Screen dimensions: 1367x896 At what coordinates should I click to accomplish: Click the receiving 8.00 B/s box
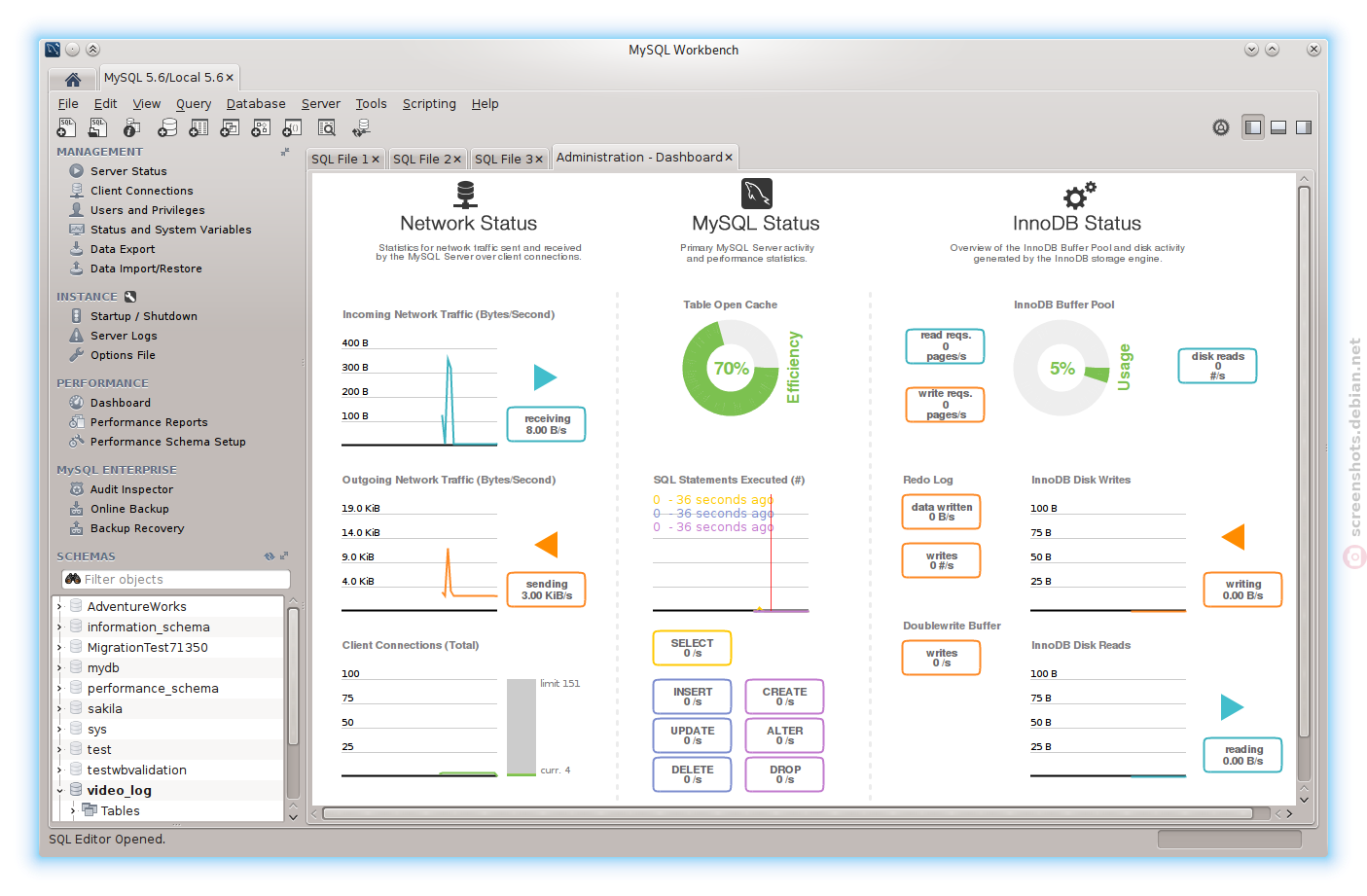pos(547,424)
